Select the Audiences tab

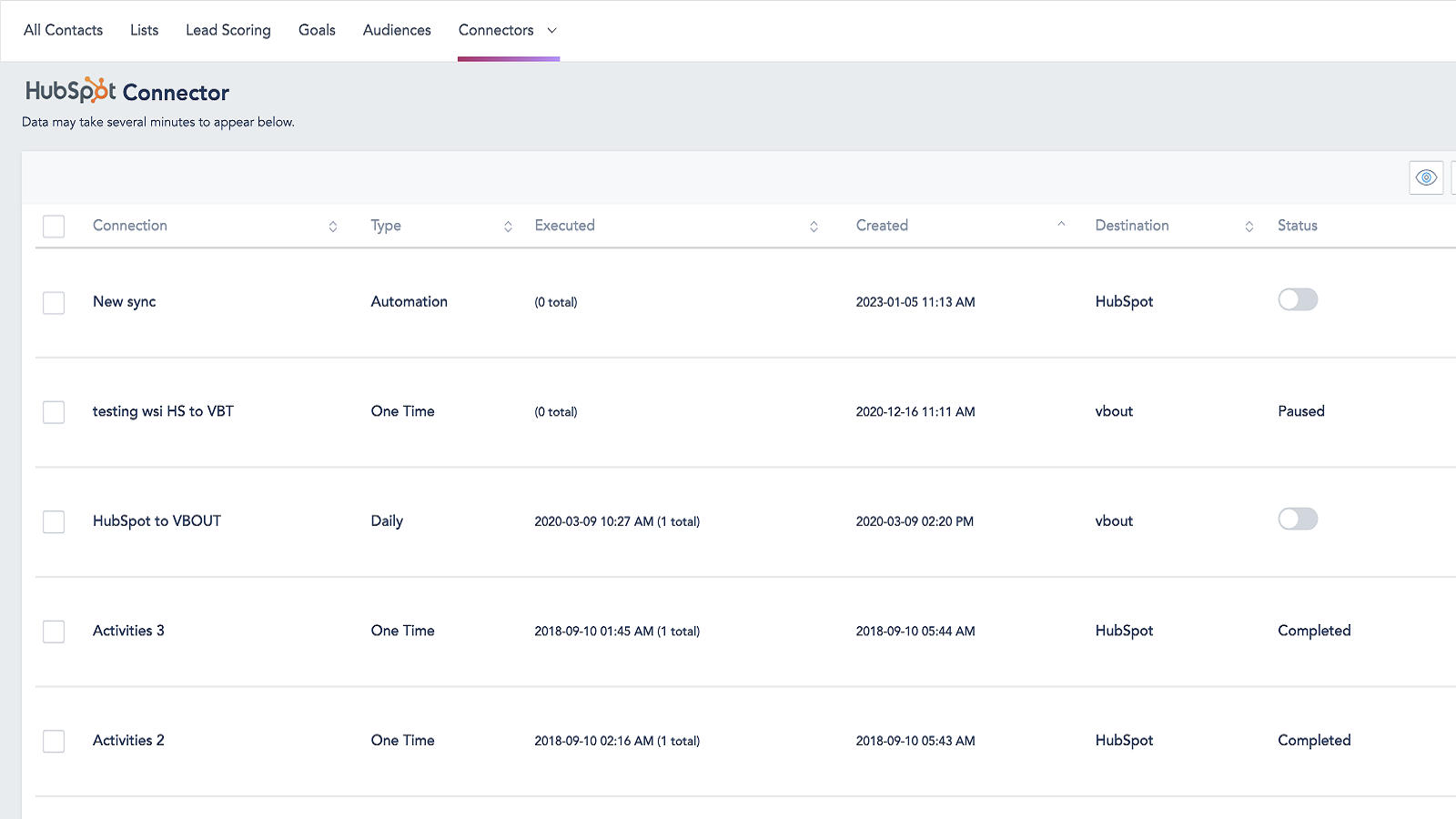click(x=397, y=30)
